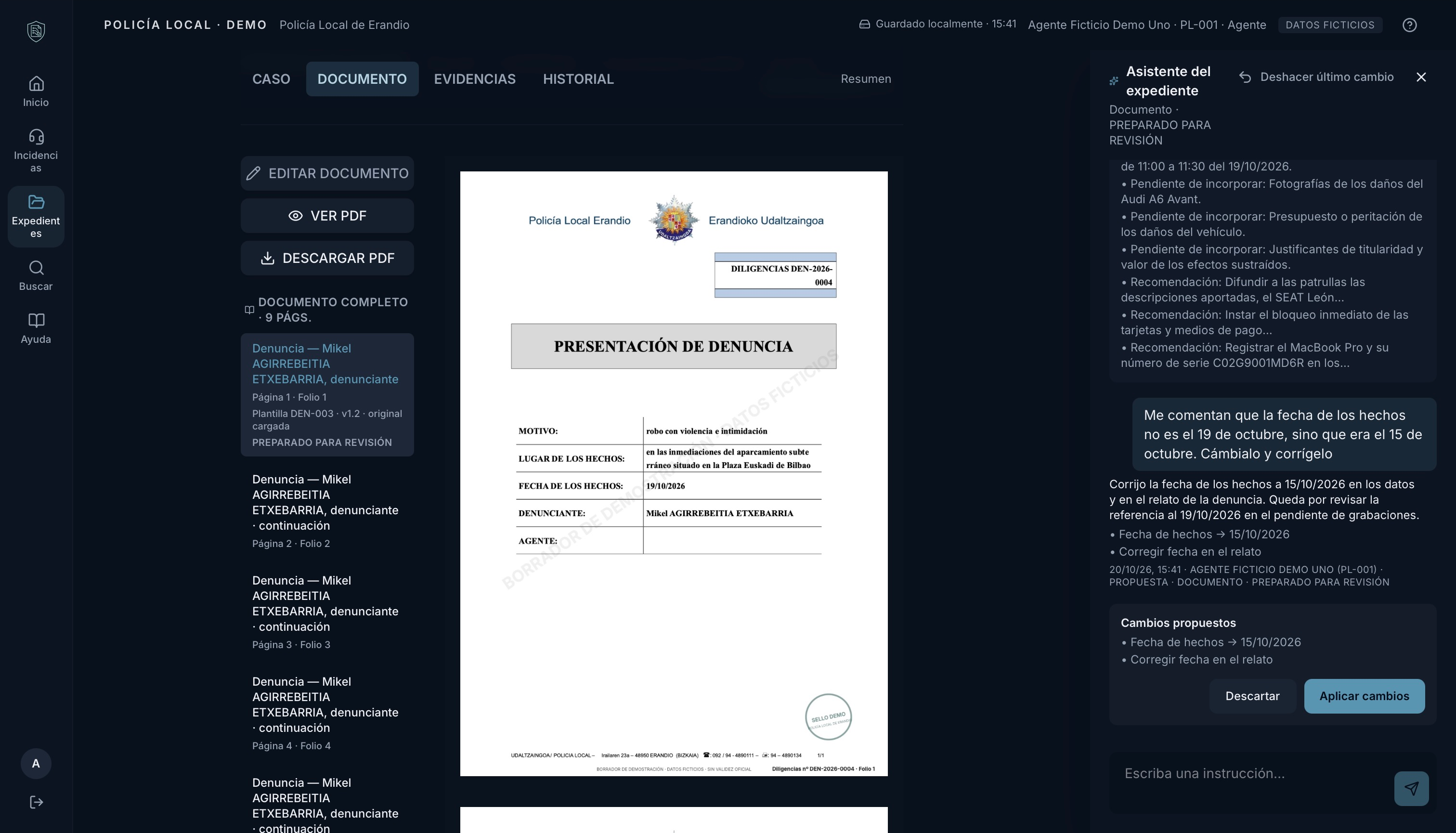
Task: Click the send instruction arrow button
Action: (x=1411, y=788)
